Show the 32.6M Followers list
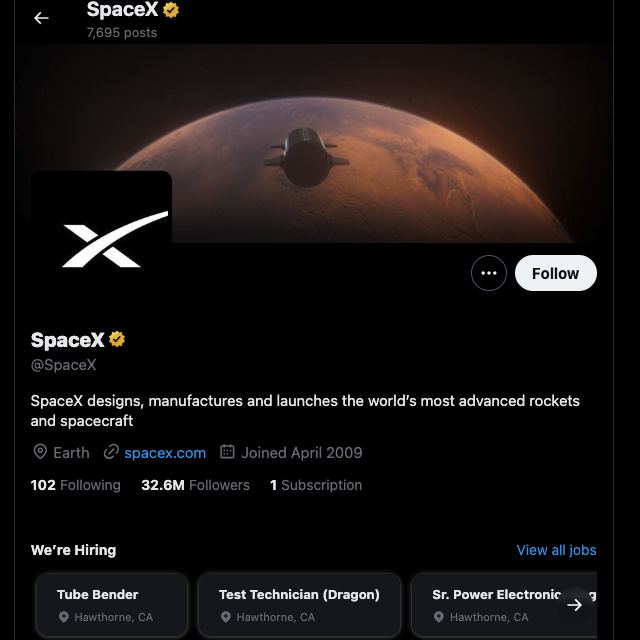The height and width of the screenshot is (640, 640). (195, 485)
